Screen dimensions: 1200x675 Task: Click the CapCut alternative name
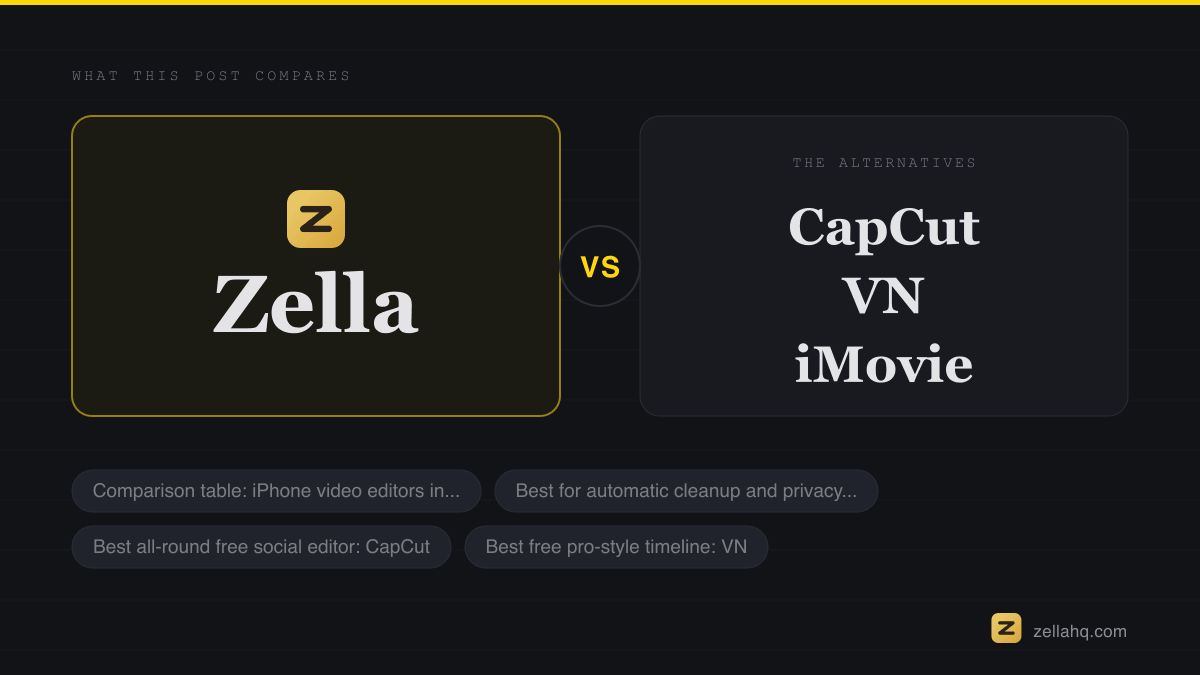pyautogui.click(x=884, y=228)
